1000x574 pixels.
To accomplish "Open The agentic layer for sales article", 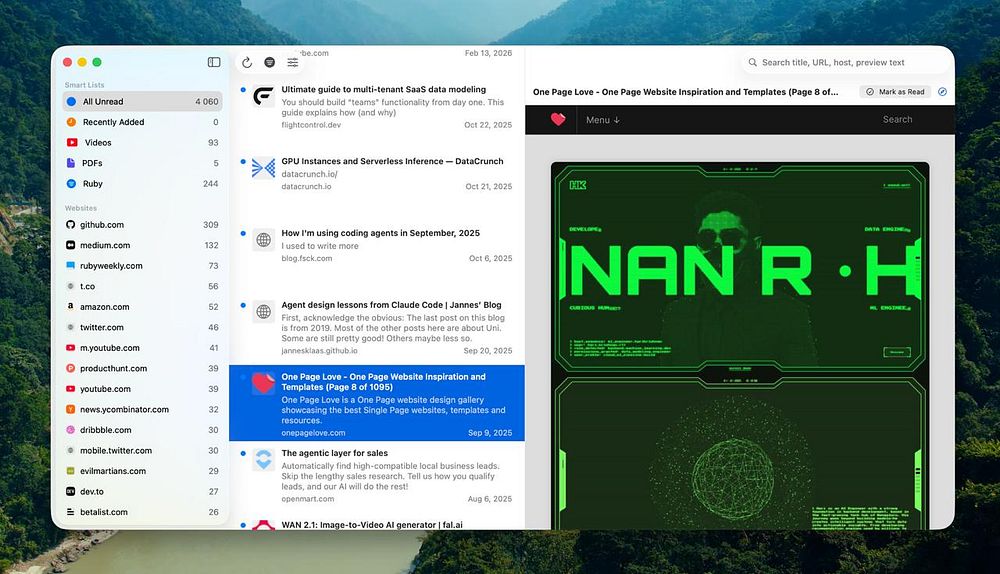I will coord(377,476).
